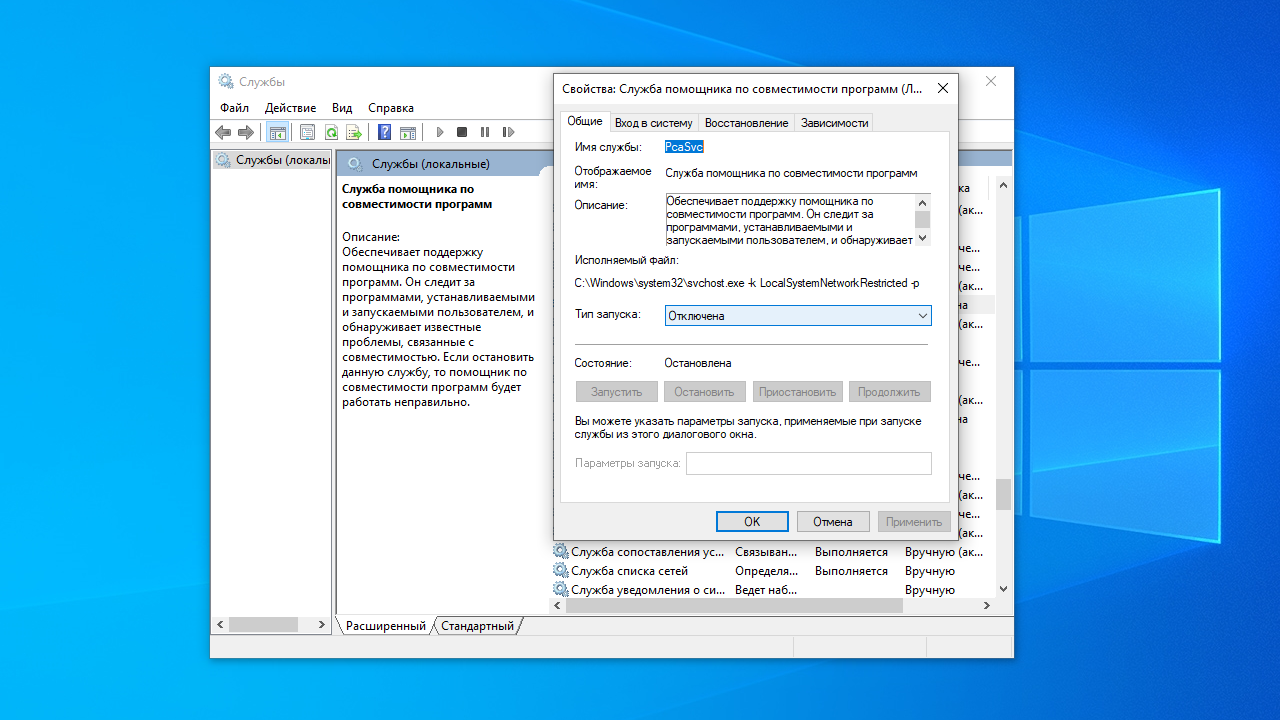Click the Forward arrow in Services toolbar
Viewport: 1280px width, 720px height.
(246, 132)
